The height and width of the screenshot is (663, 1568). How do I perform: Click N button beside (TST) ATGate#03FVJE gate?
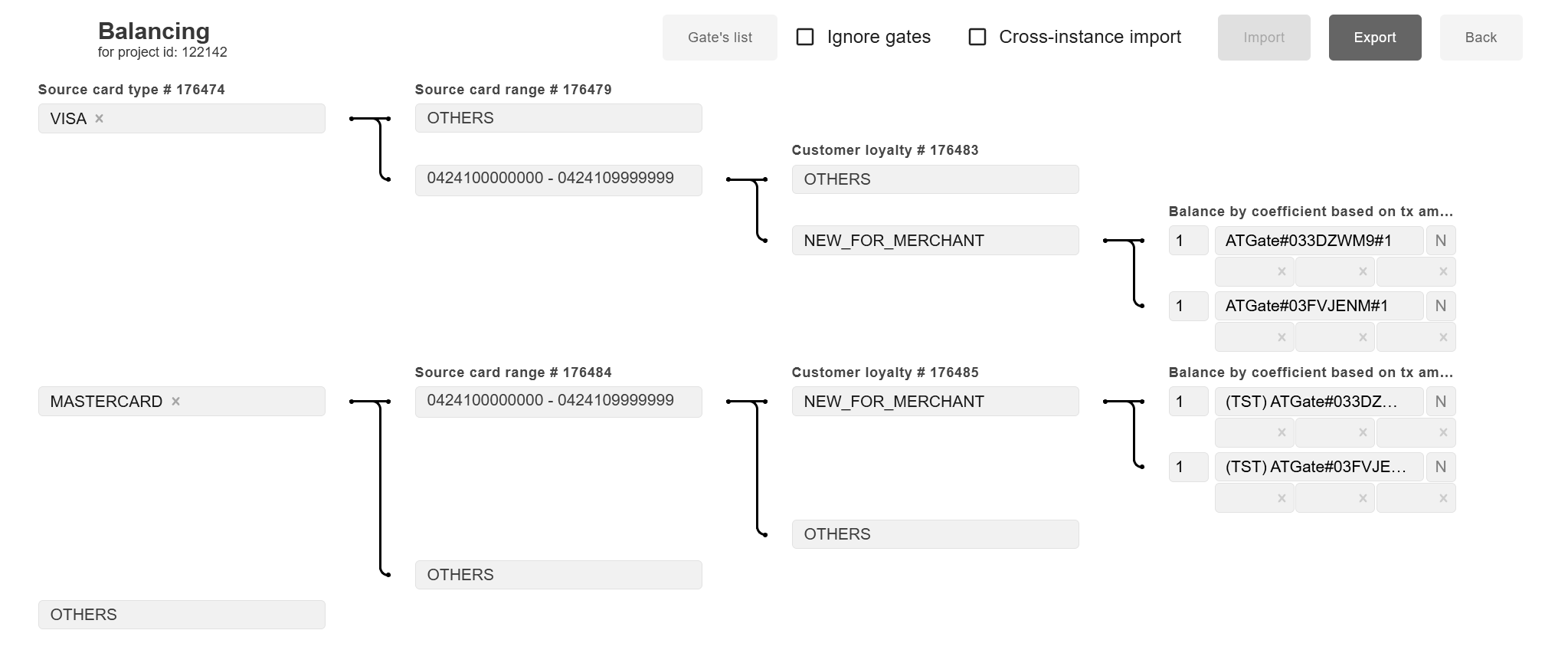click(x=1440, y=467)
